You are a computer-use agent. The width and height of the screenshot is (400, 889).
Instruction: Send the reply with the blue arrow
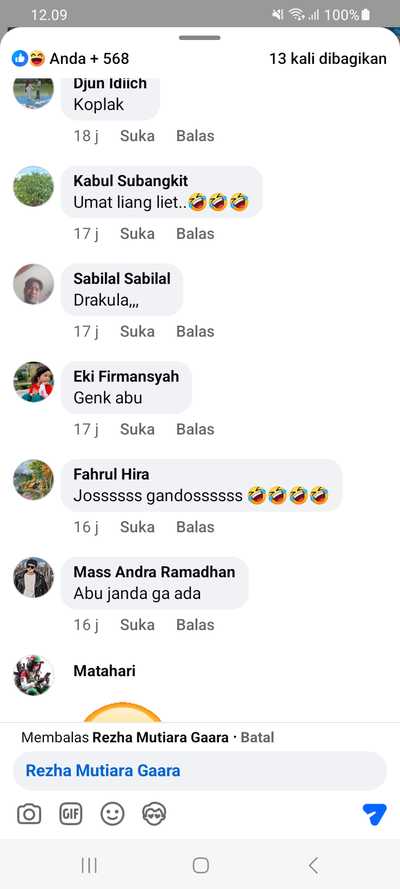point(375,814)
